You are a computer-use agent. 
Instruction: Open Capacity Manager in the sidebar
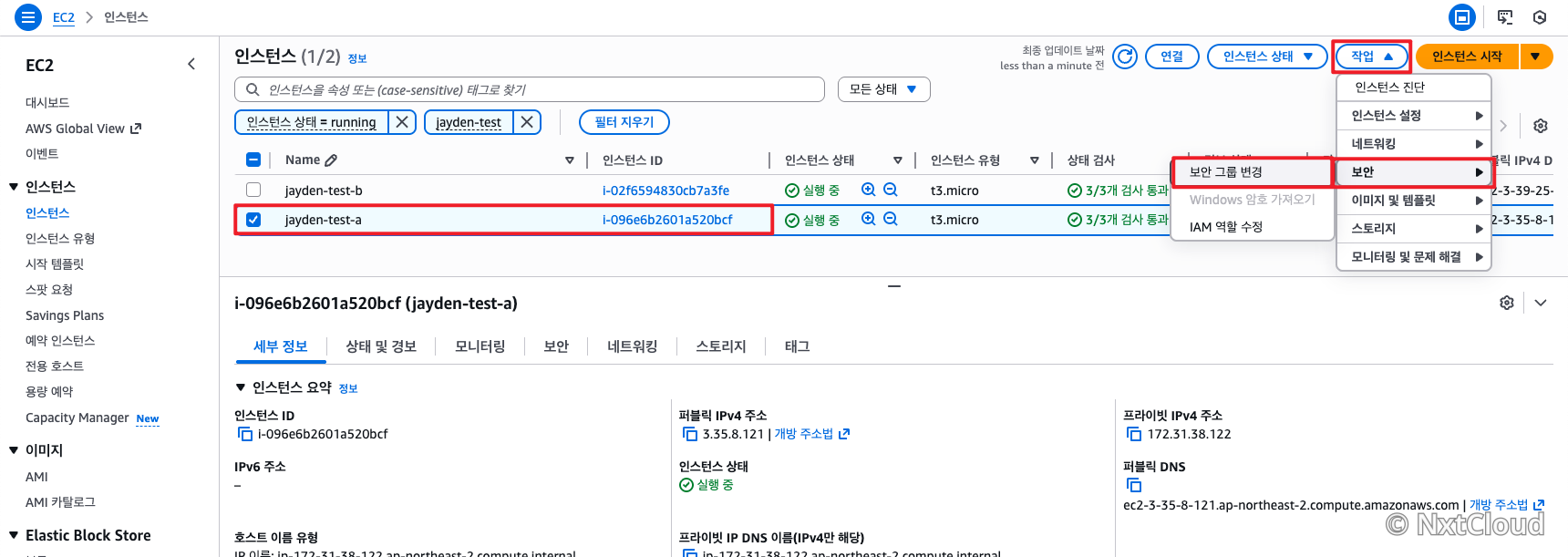(77, 418)
